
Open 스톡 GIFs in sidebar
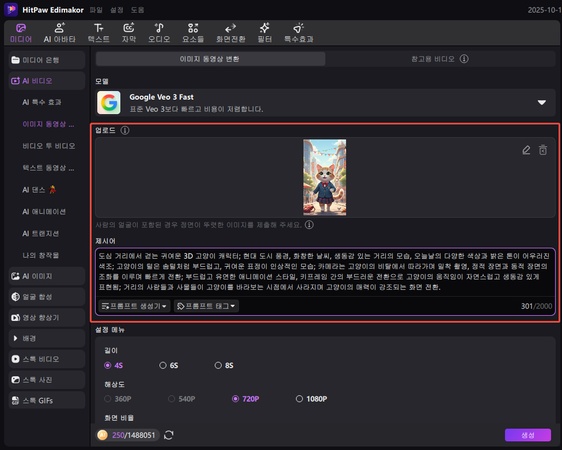pos(47,400)
